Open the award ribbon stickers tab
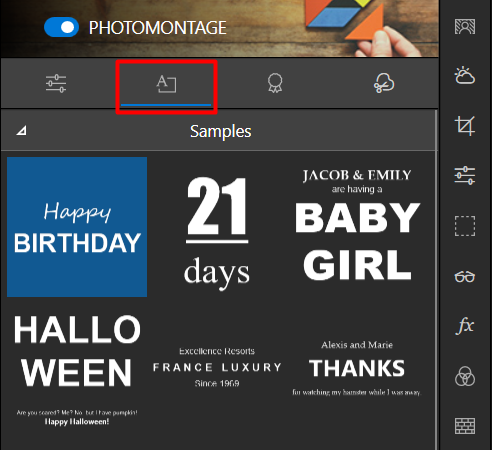Viewport: 492px width, 450px height. pyautogui.click(x=275, y=83)
